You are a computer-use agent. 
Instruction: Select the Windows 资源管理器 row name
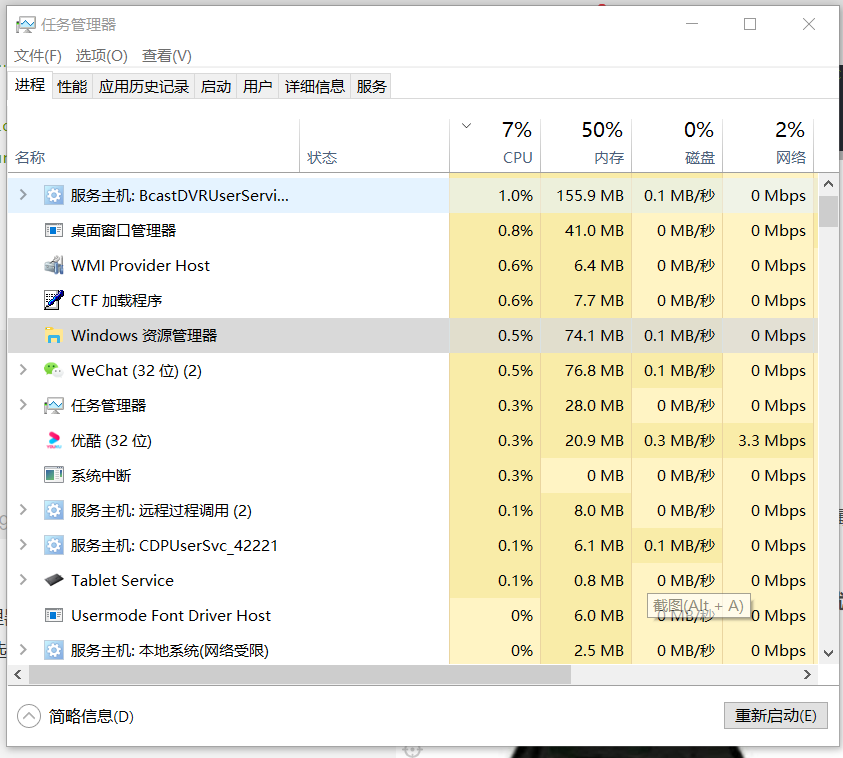[x=144, y=335]
